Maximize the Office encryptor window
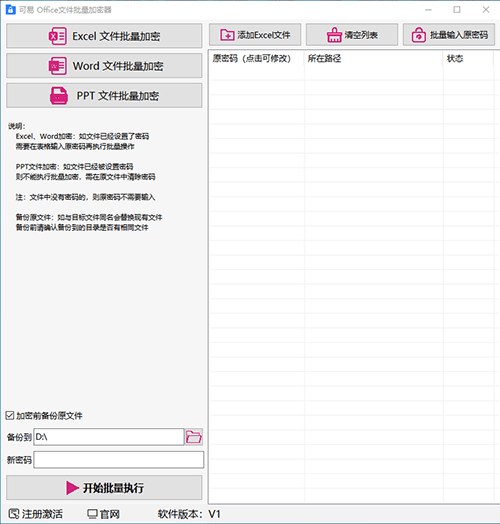 [457, 10]
